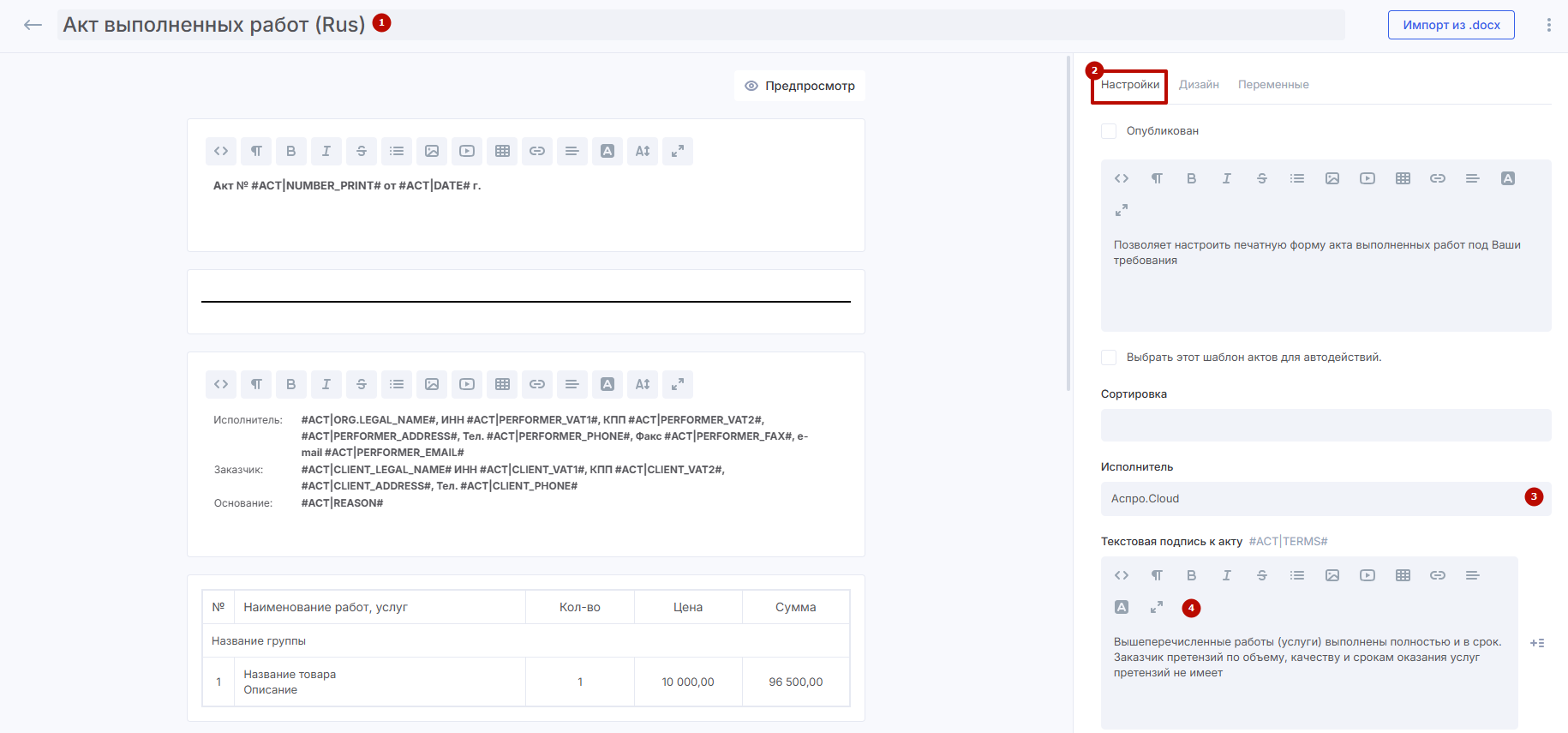Check the autoactions template checkbox
This screenshot has width=1568, height=733.
tap(1109, 357)
